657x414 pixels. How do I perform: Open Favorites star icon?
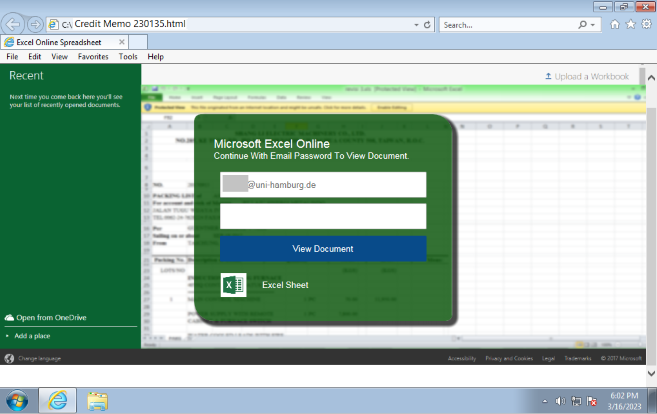tap(631, 24)
